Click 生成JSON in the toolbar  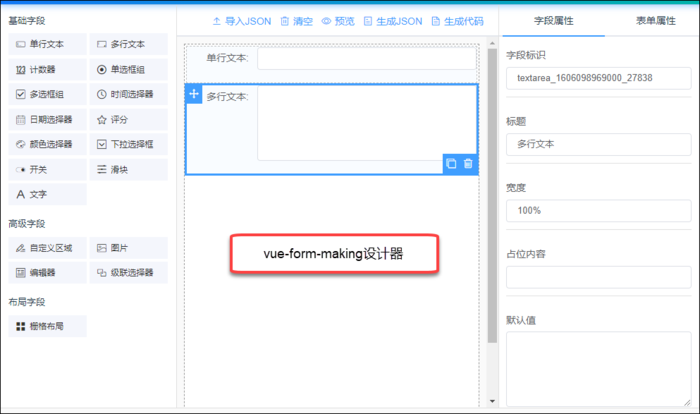pyautogui.click(x=393, y=21)
